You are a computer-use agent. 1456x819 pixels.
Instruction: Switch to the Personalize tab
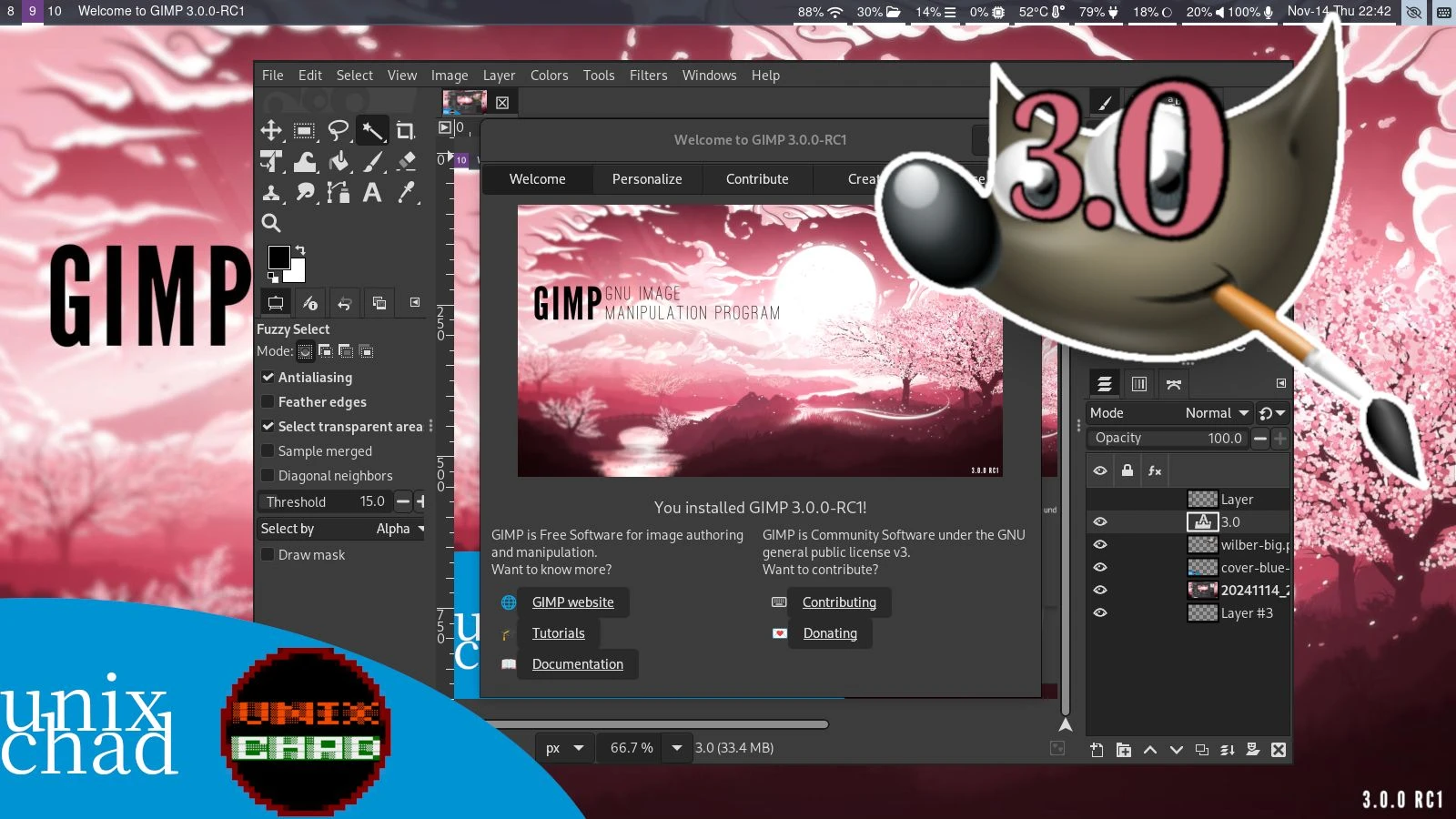[x=647, y=179]
